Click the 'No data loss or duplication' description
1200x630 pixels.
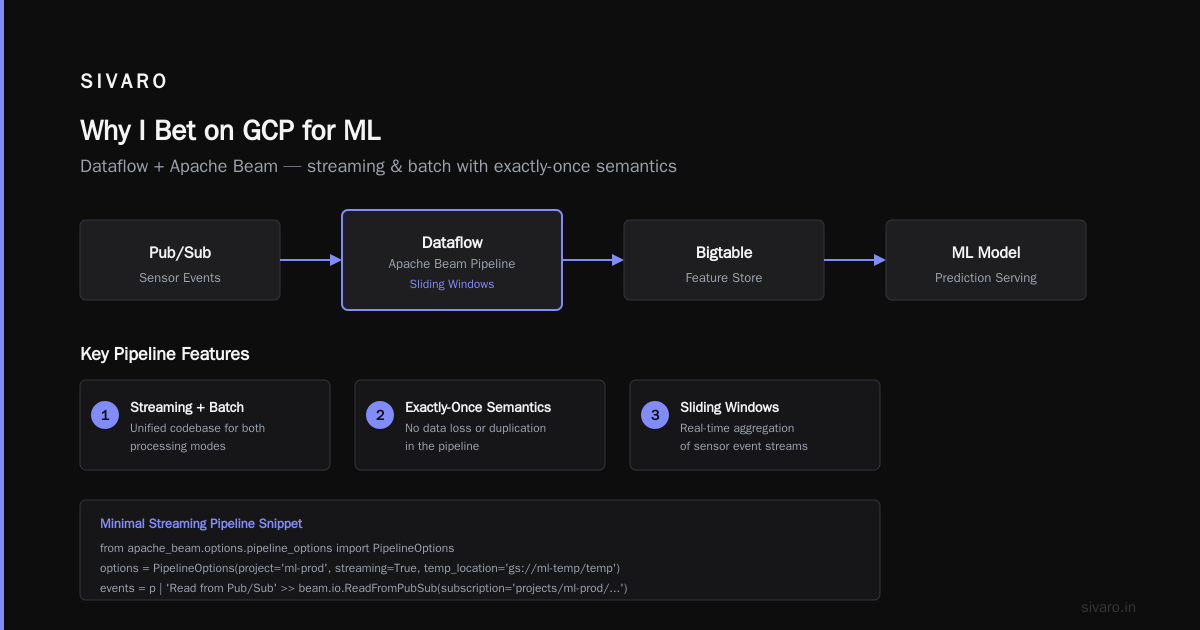(476, 428)
